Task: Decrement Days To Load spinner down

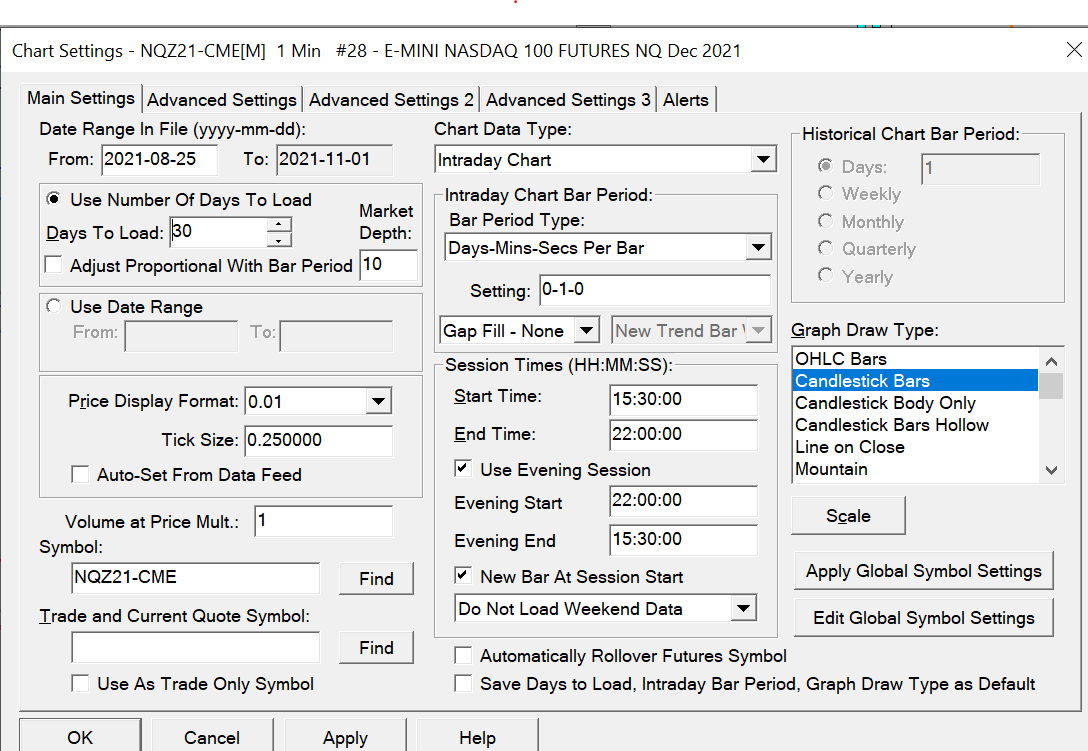Action: 279,240
